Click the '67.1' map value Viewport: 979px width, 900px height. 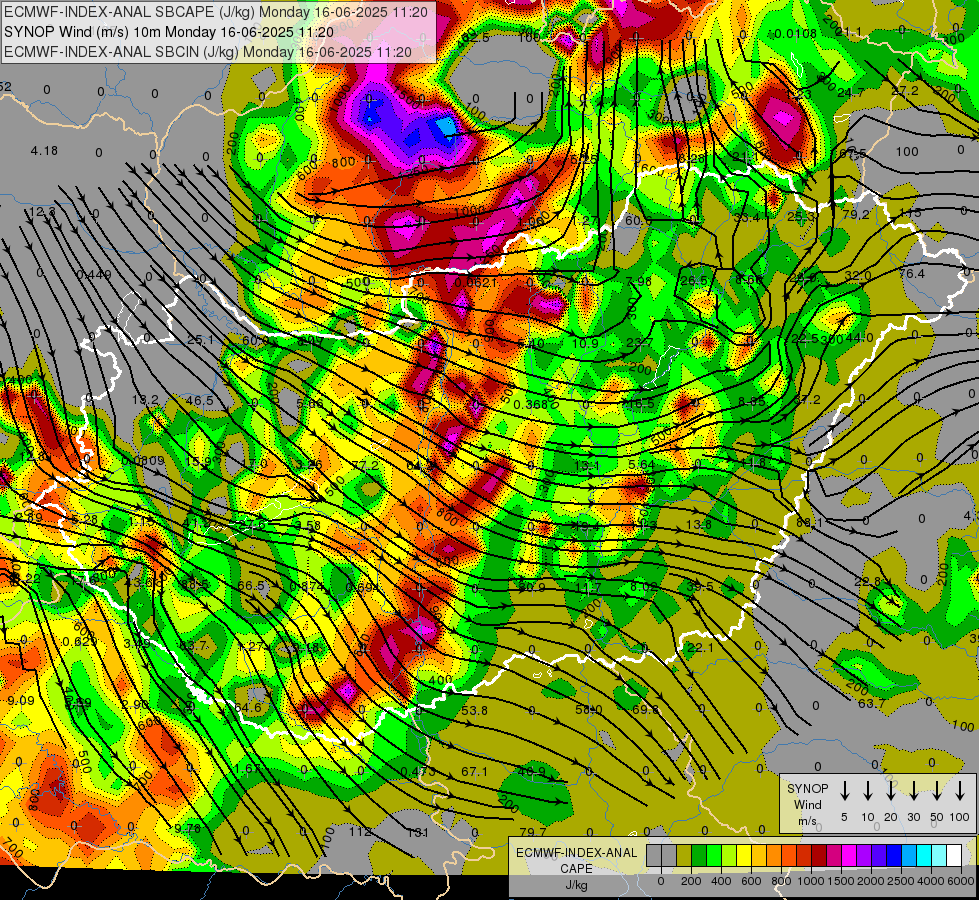click(x=475, y=772)
